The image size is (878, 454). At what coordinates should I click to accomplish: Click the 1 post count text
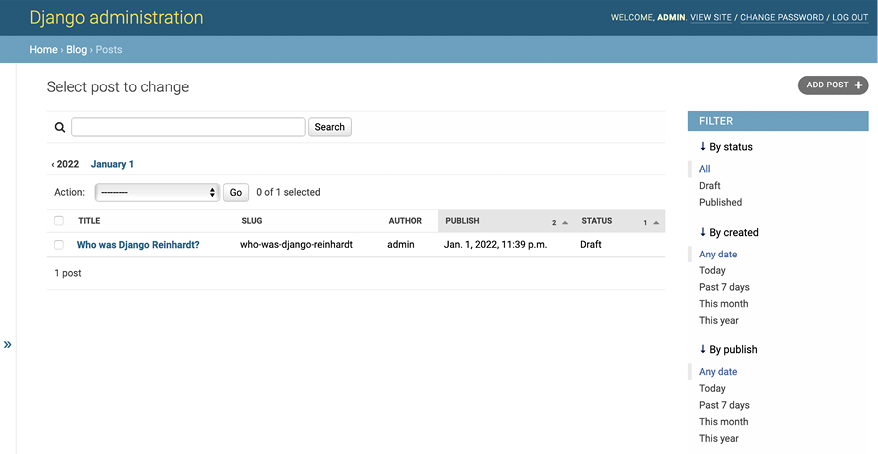68,273
